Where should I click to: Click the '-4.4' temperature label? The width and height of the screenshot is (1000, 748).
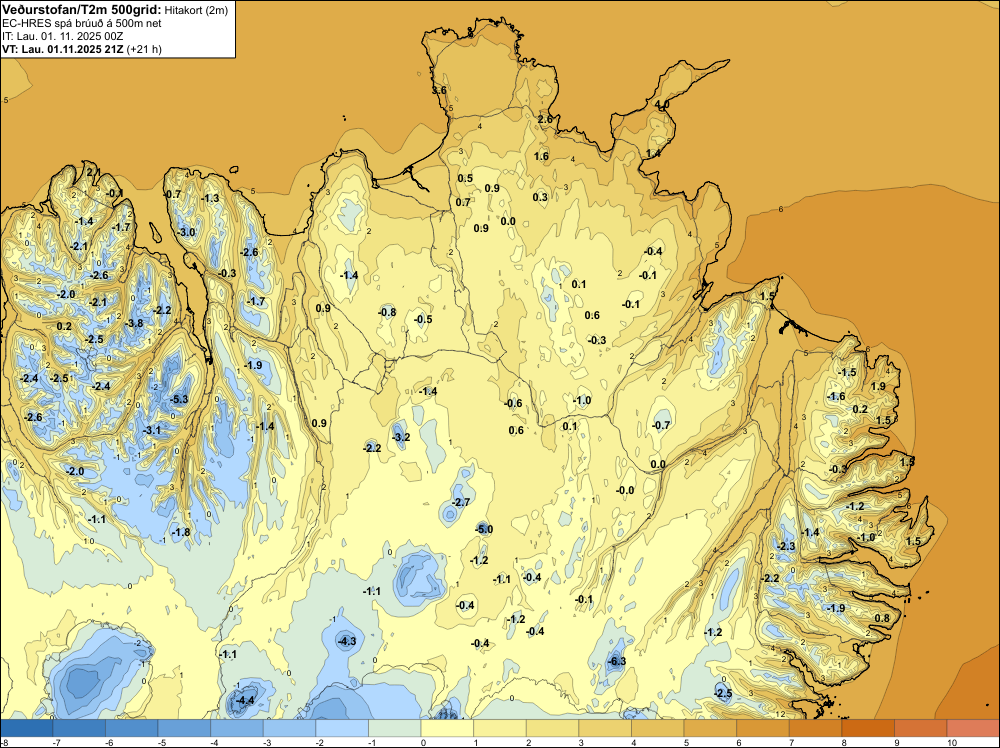click(x=245, y=700)
